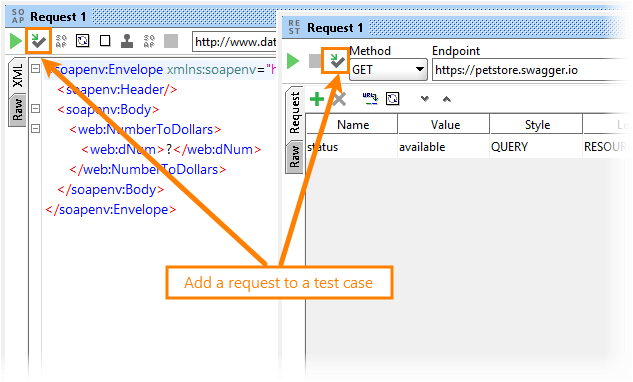Recreate default request in SOAP toolbar
The width and height of the screenshot is (633, 382).
click(83, 41)
